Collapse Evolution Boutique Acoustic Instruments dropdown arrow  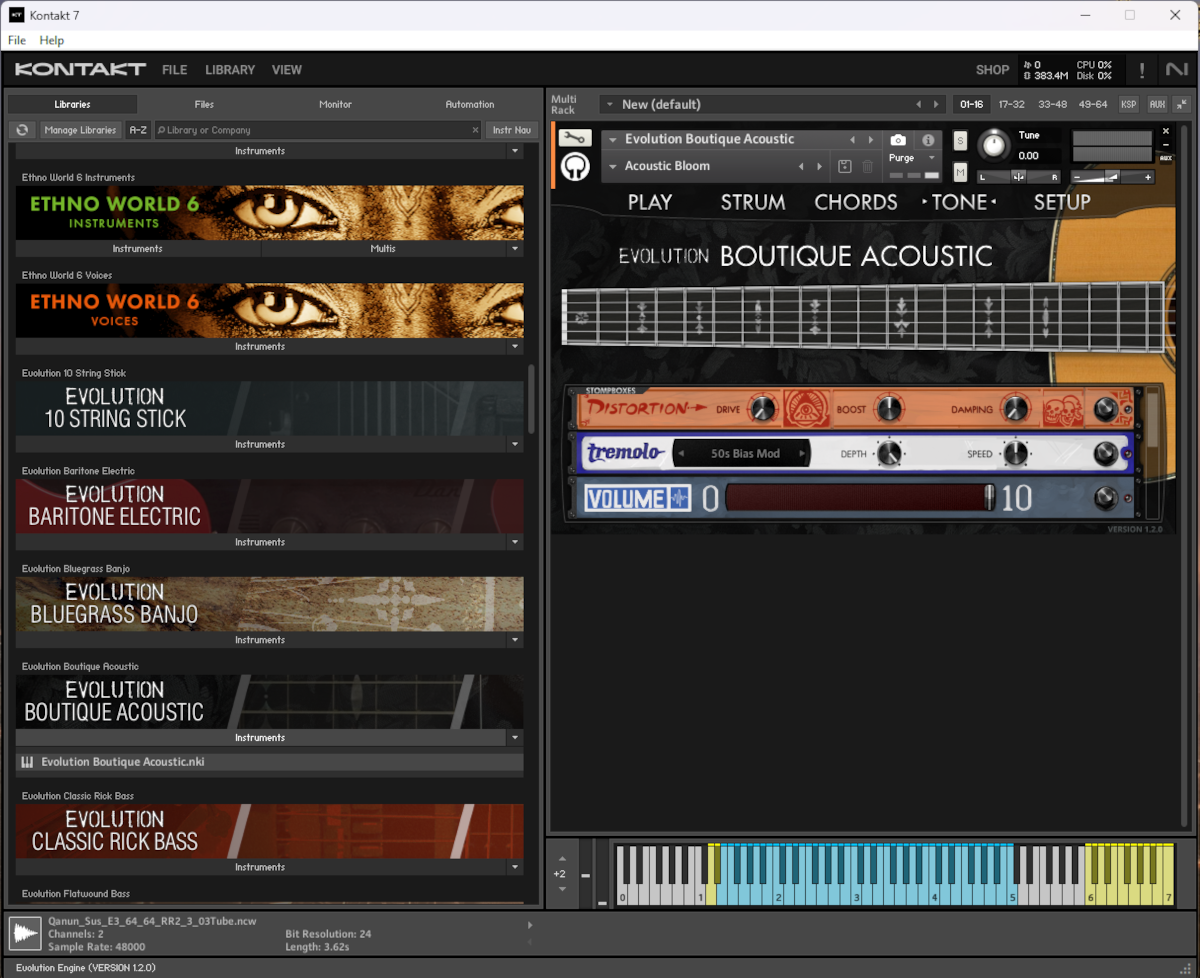pyautogui.click(x=515, y=738)
